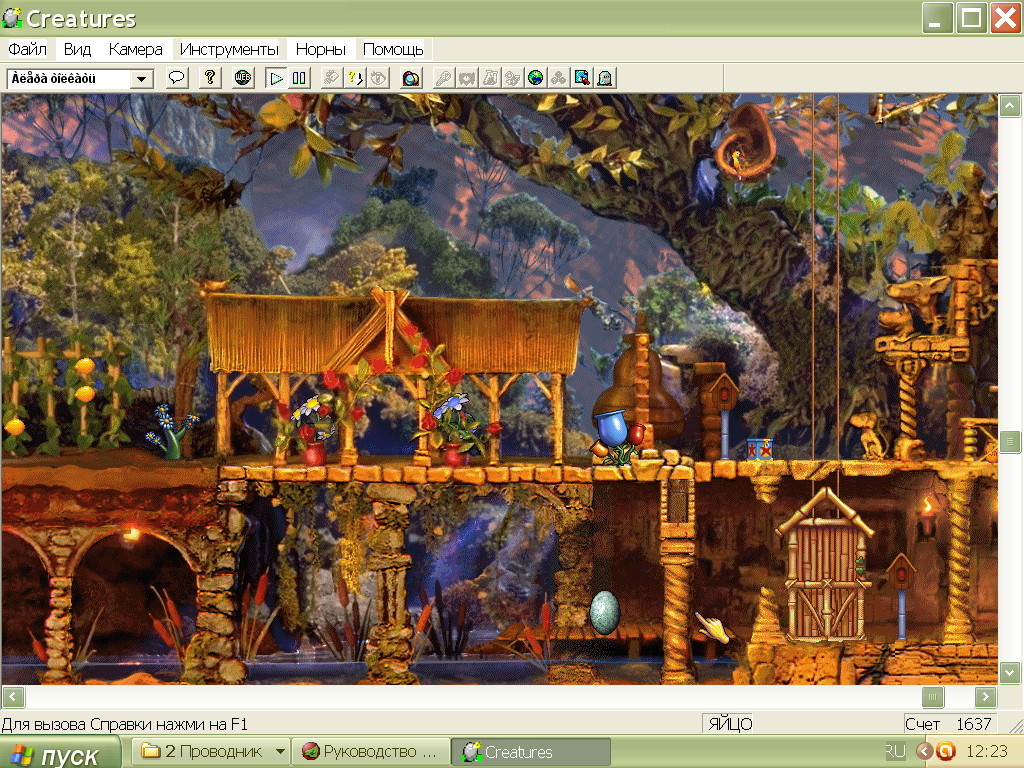1024x768 pixels.
Task: Expand hidden tray icons arrow
Action: (924, 751)
